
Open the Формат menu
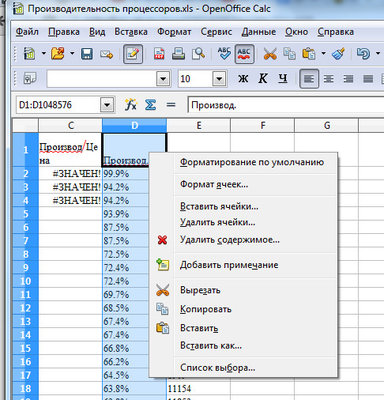click(x=174, y=32)
